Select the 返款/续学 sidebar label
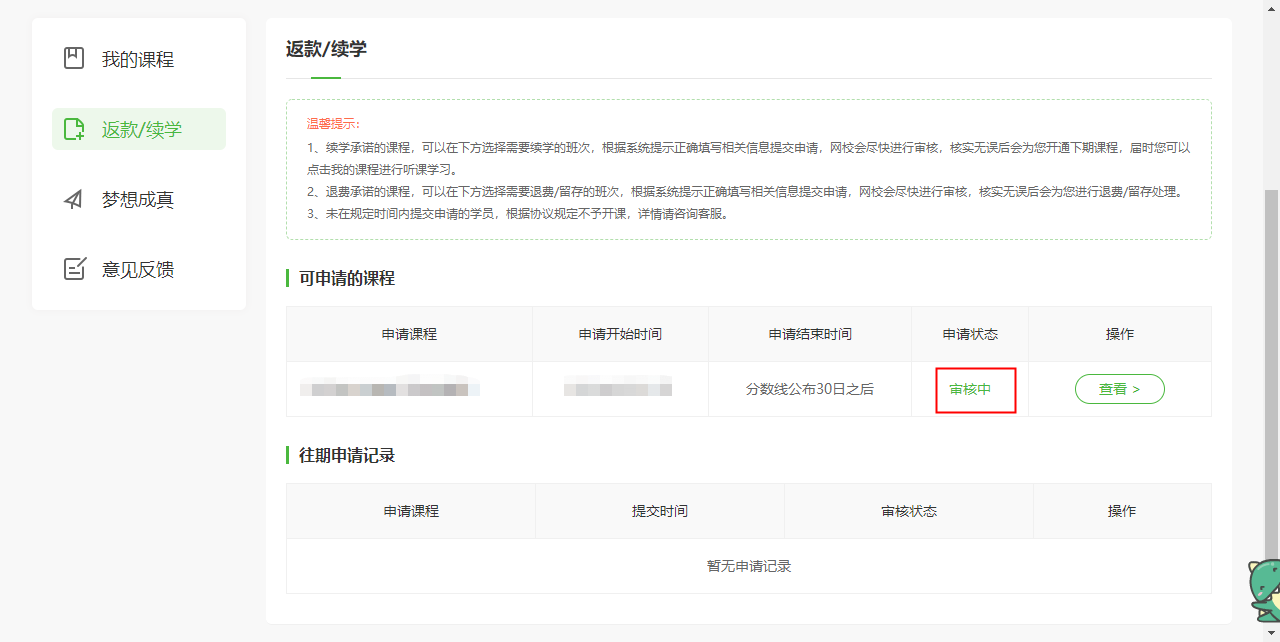 pyautogui.click(x=142, y=129)
